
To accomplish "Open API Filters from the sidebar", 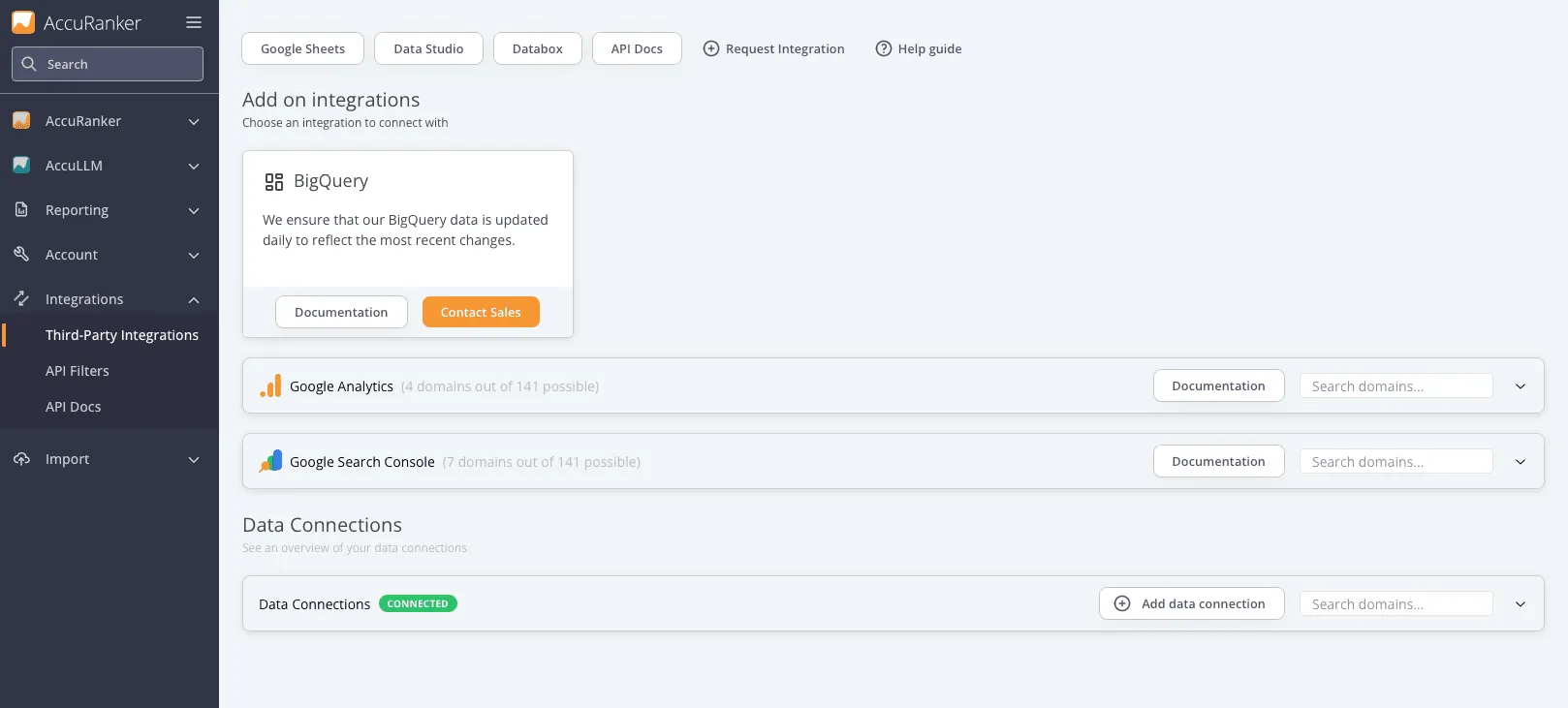I will click(x=78, y=370).
